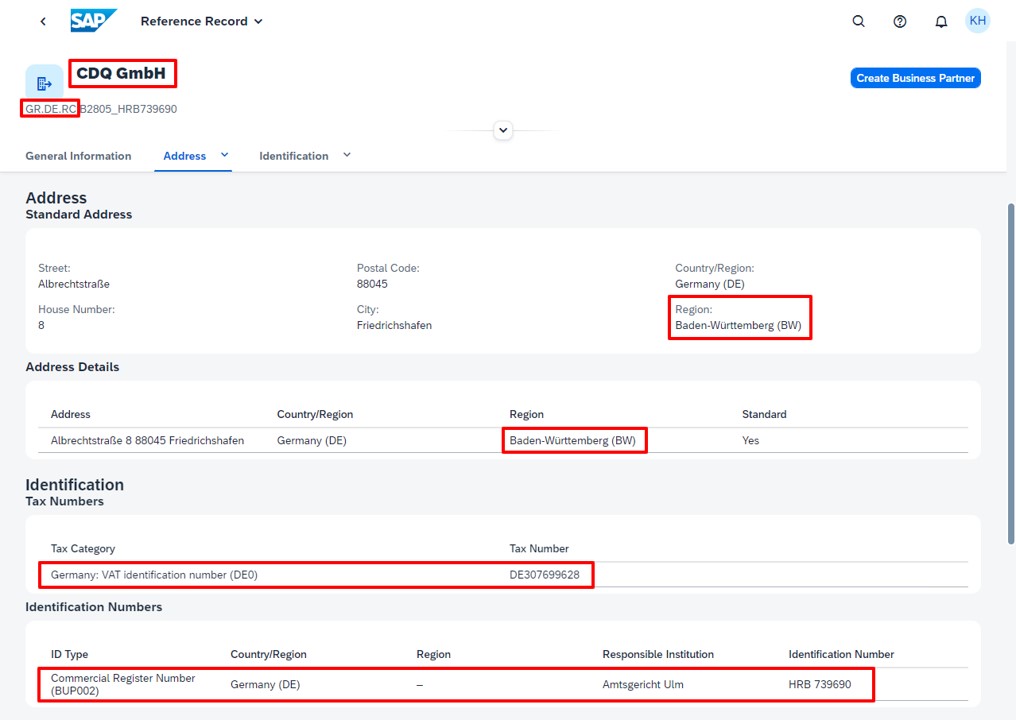This screenshot has width=1016, height=720.
Task: Expand the header with chevron button
Action: coord(503,130)
